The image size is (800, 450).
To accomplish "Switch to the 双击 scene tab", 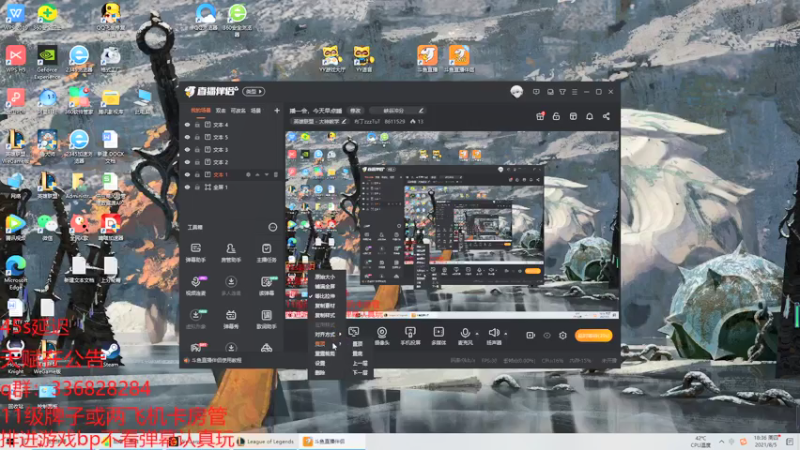I will tap(220, 110).
